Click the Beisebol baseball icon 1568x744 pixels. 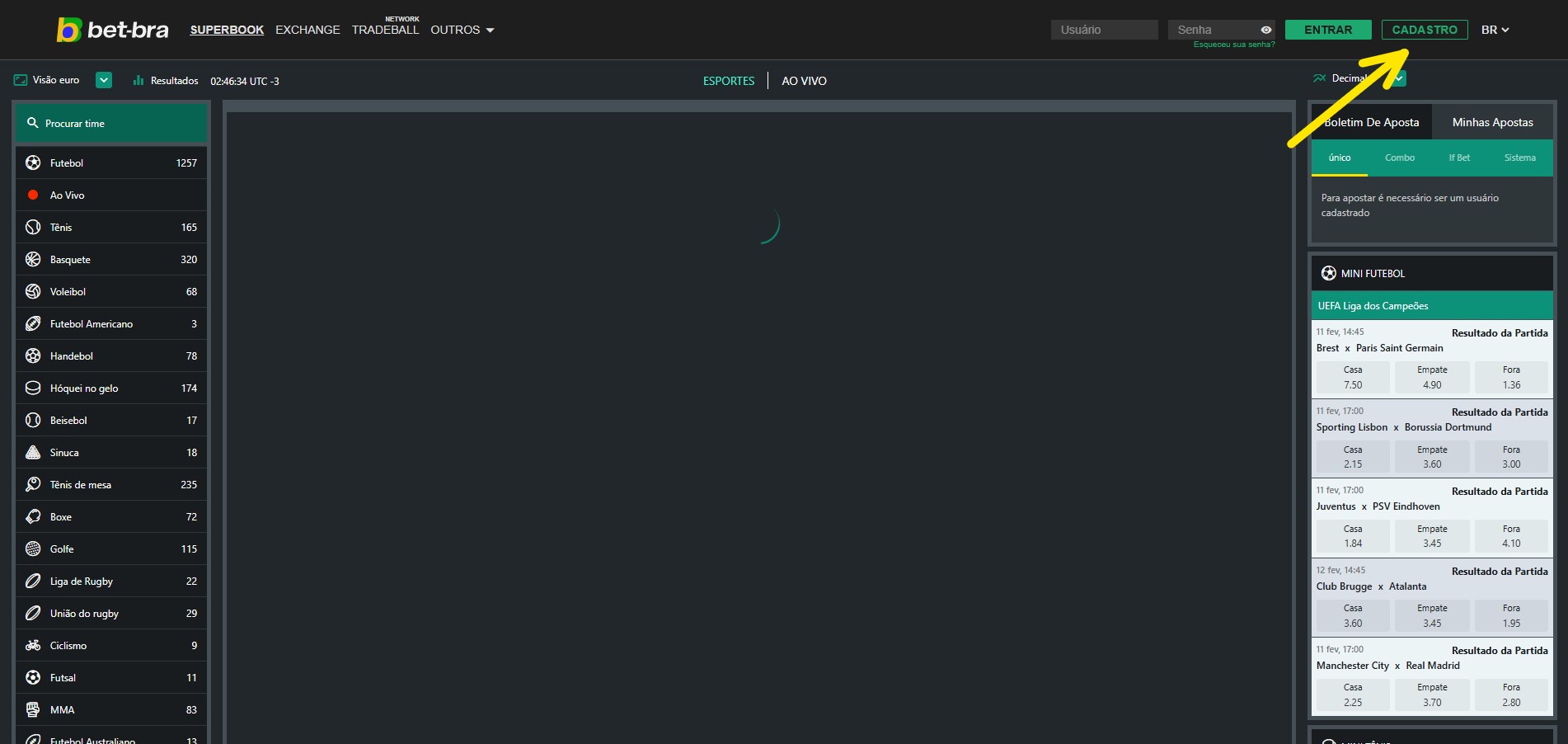[33, 420]
